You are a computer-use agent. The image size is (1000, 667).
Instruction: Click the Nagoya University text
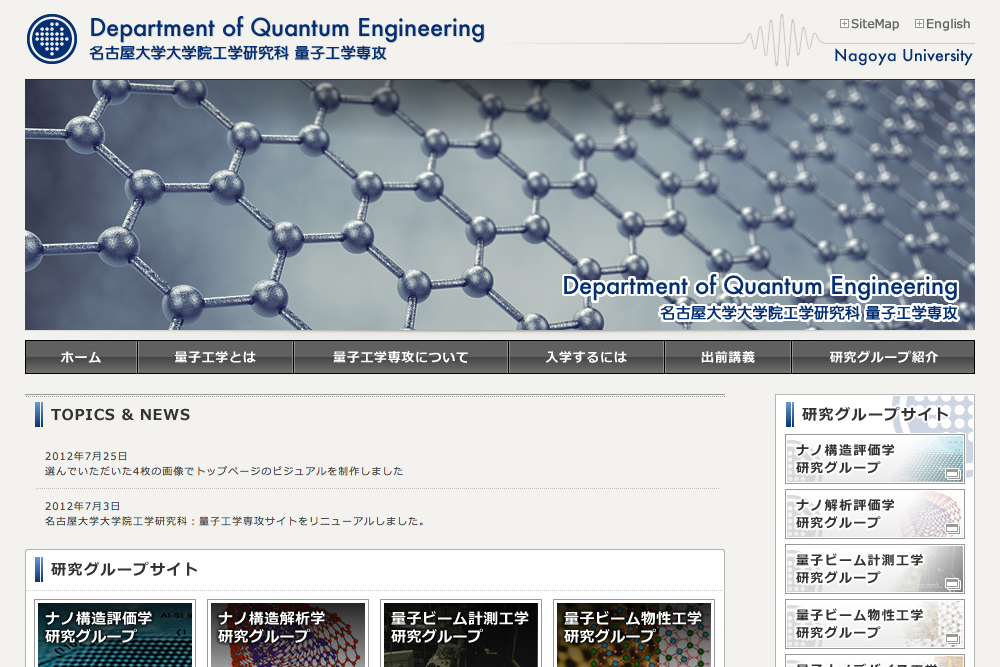[903, 56]
